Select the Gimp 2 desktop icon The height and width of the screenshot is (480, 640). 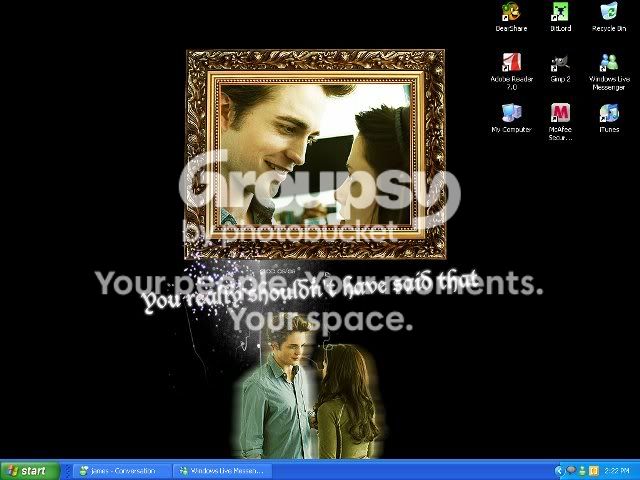[560, 68]
